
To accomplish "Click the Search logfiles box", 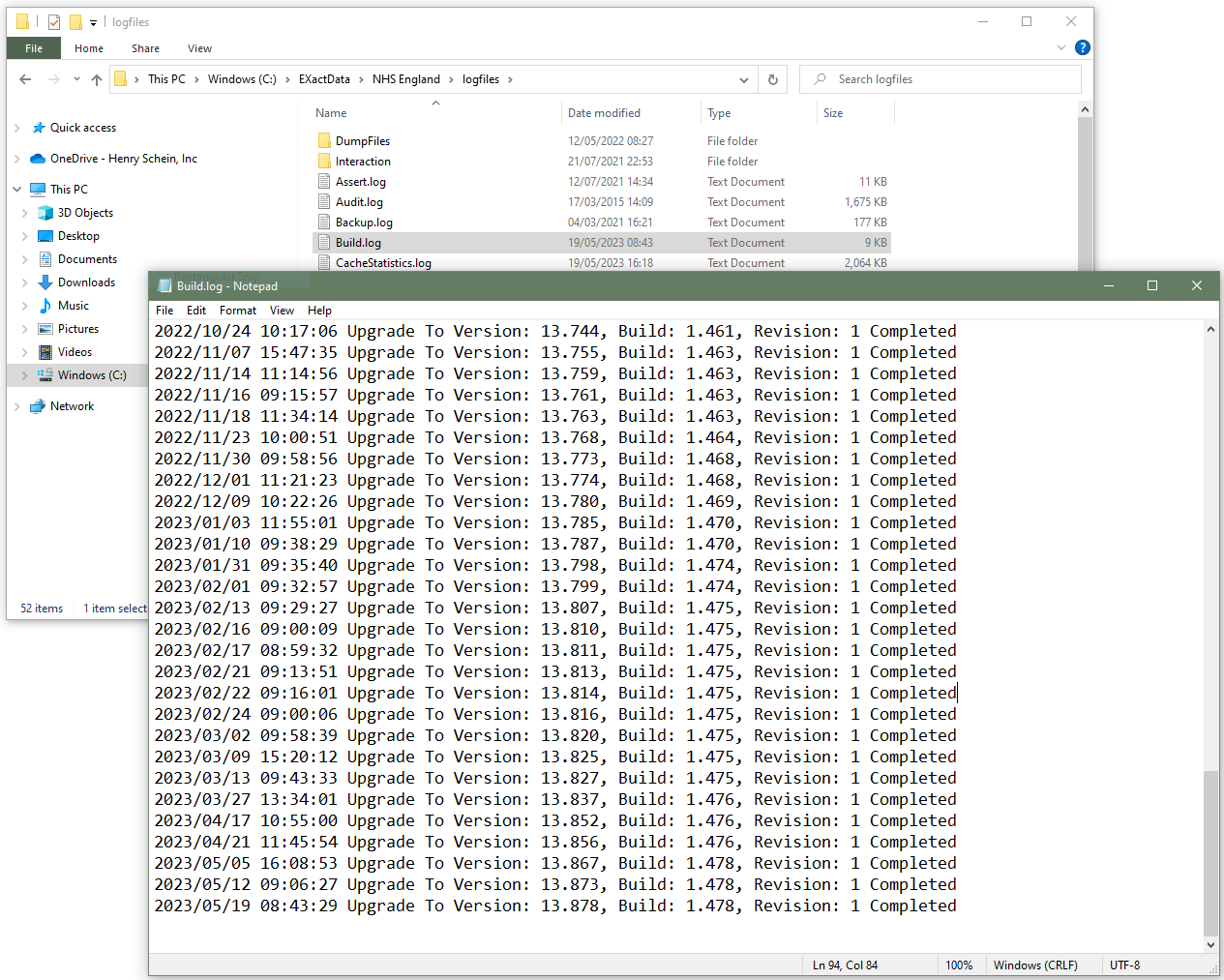I will click(x=940, y=79).
